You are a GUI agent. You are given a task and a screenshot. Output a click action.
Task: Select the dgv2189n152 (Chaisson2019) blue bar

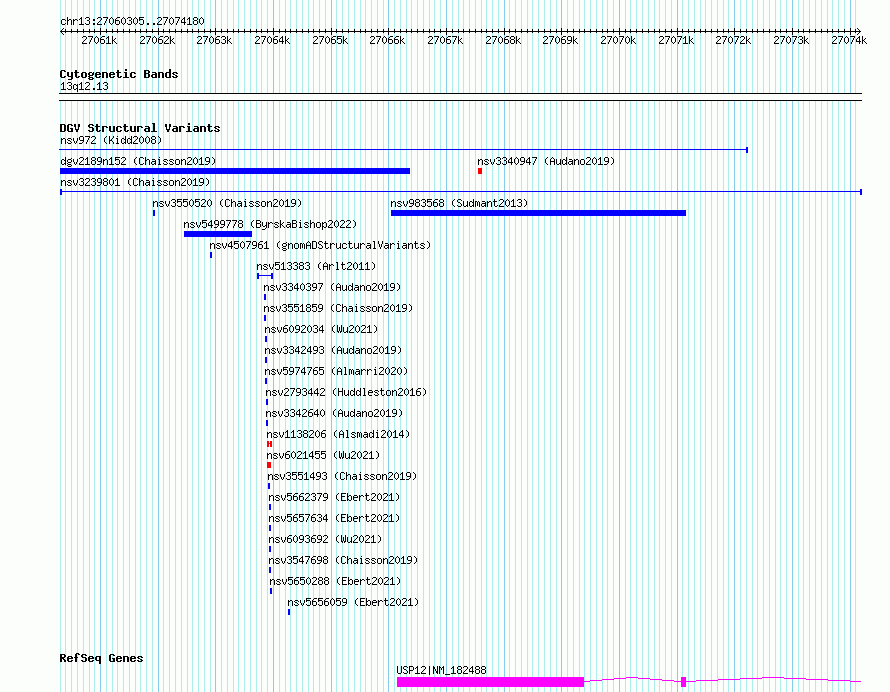point(235,171)
